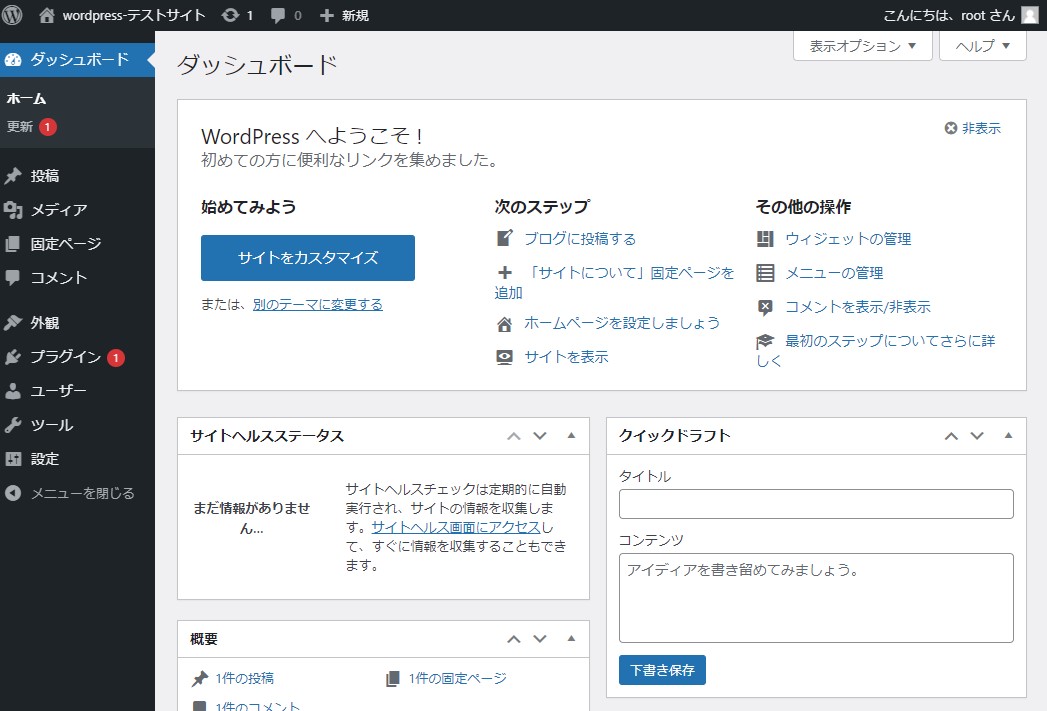1047x711 pixels.
Task: Click the root user avatar icon
Action: 1029,15
